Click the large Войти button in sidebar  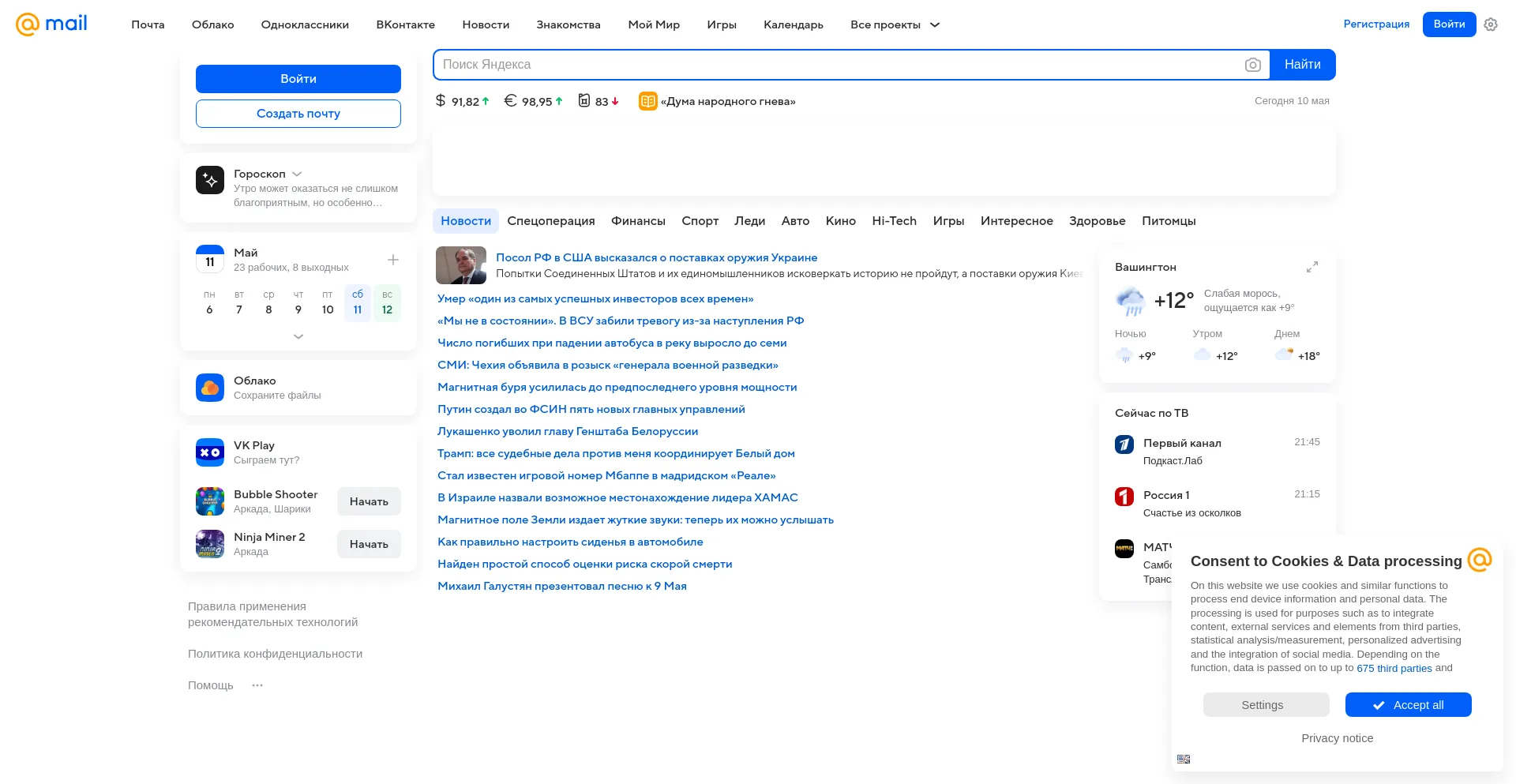pyautogui.click(x=298, y=79)
